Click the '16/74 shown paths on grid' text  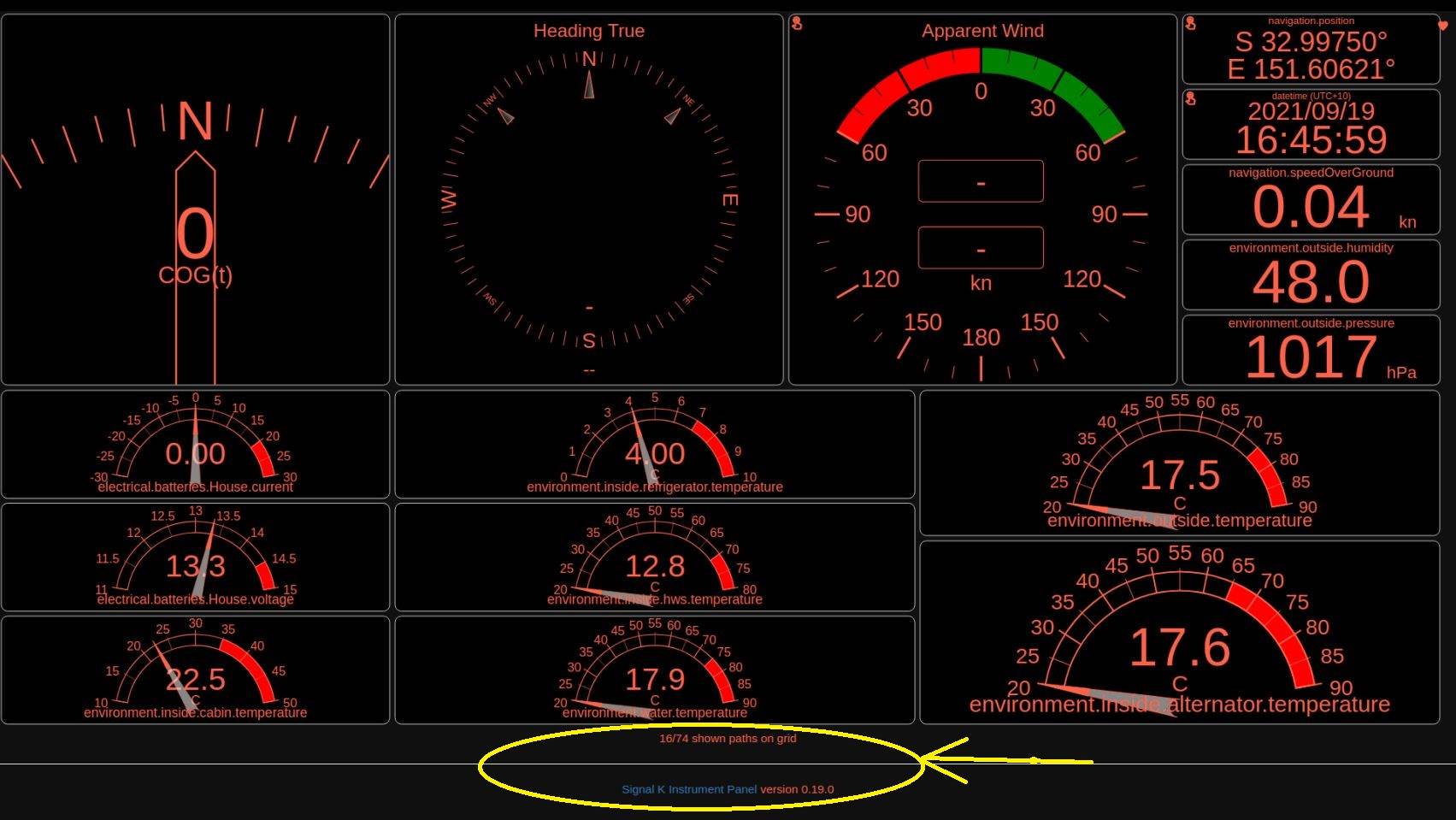pyautogui.click(x=727, y=738)
